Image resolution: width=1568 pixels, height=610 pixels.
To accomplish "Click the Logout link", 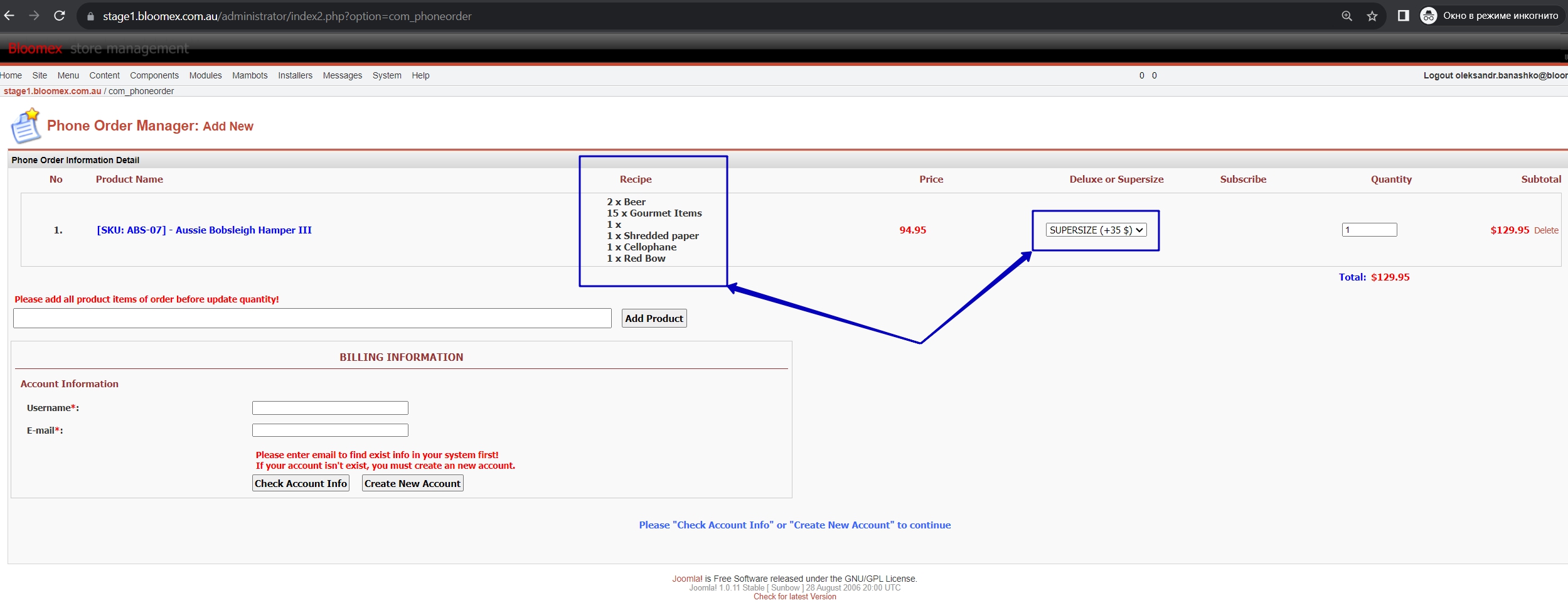I will click(1495, 75).
